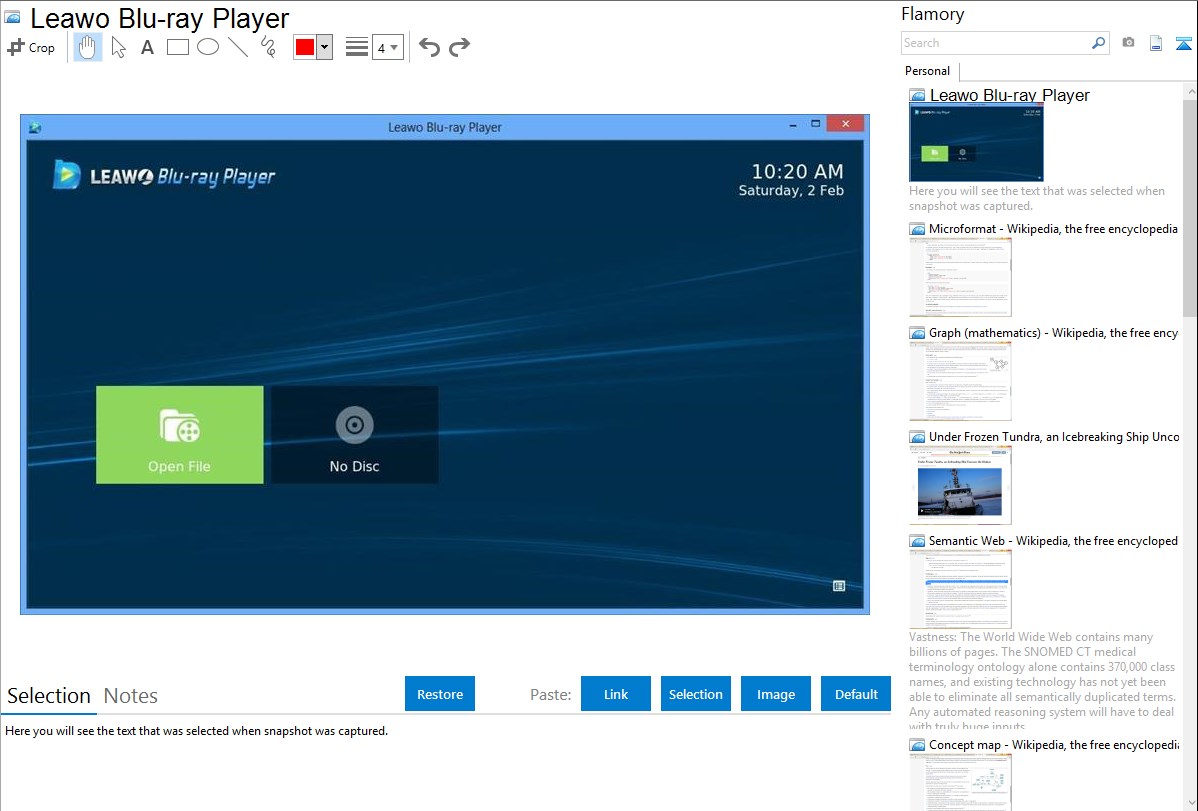
Task: Click the red color swatch
Action: pos(305,47)
